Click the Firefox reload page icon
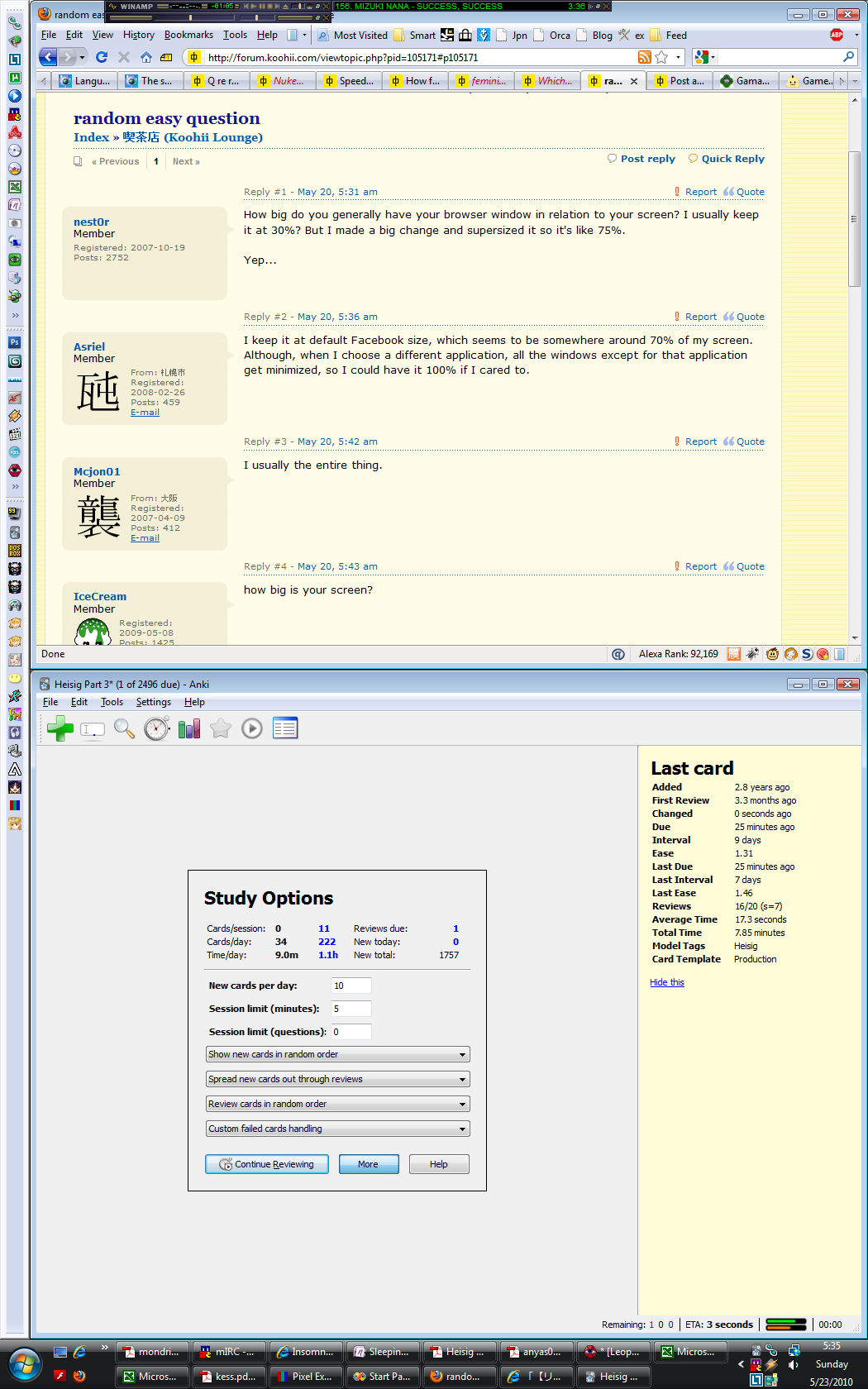 point(102,57)
